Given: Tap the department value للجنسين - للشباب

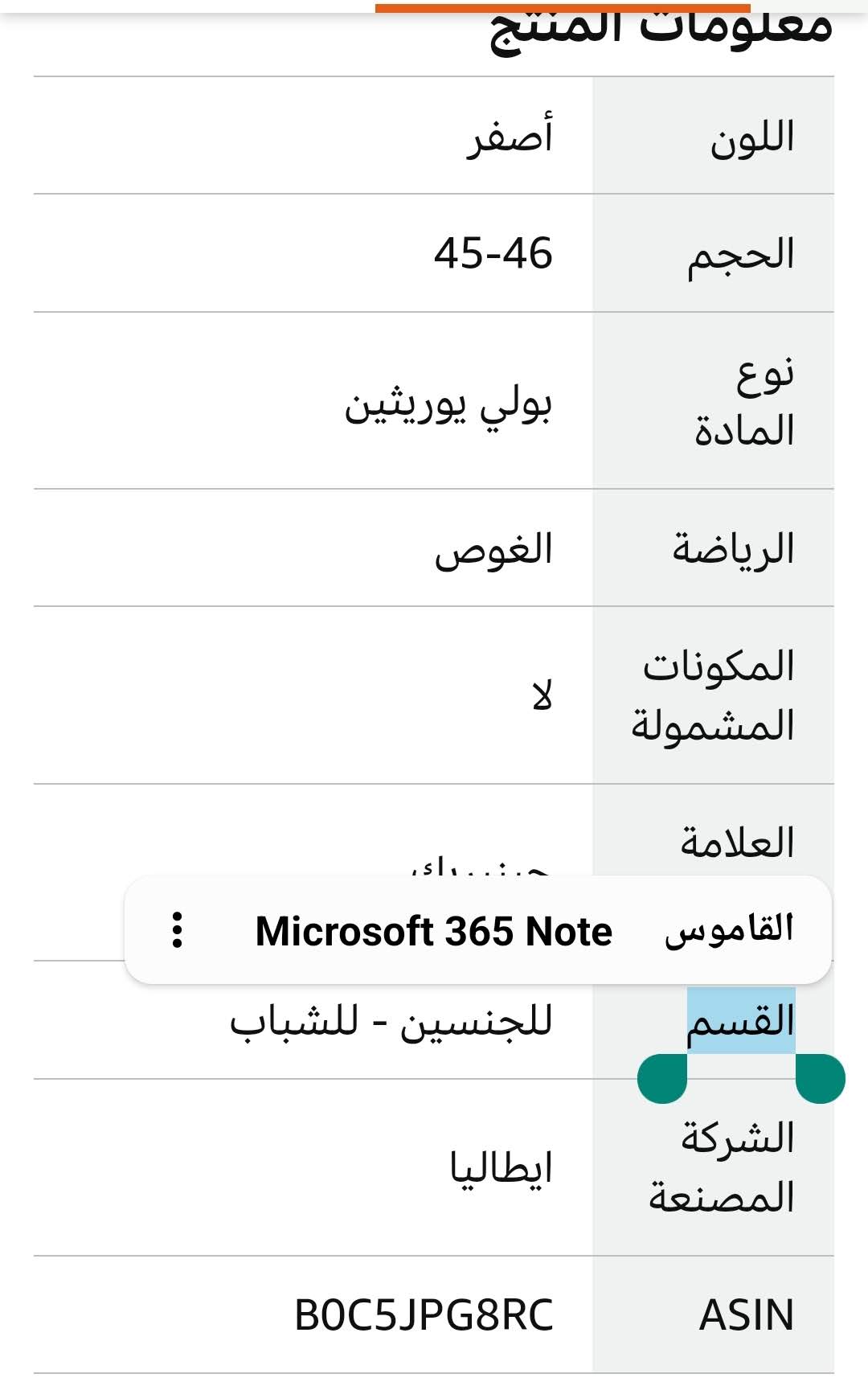Looking at the screenshot, I should pos(391,1023).
